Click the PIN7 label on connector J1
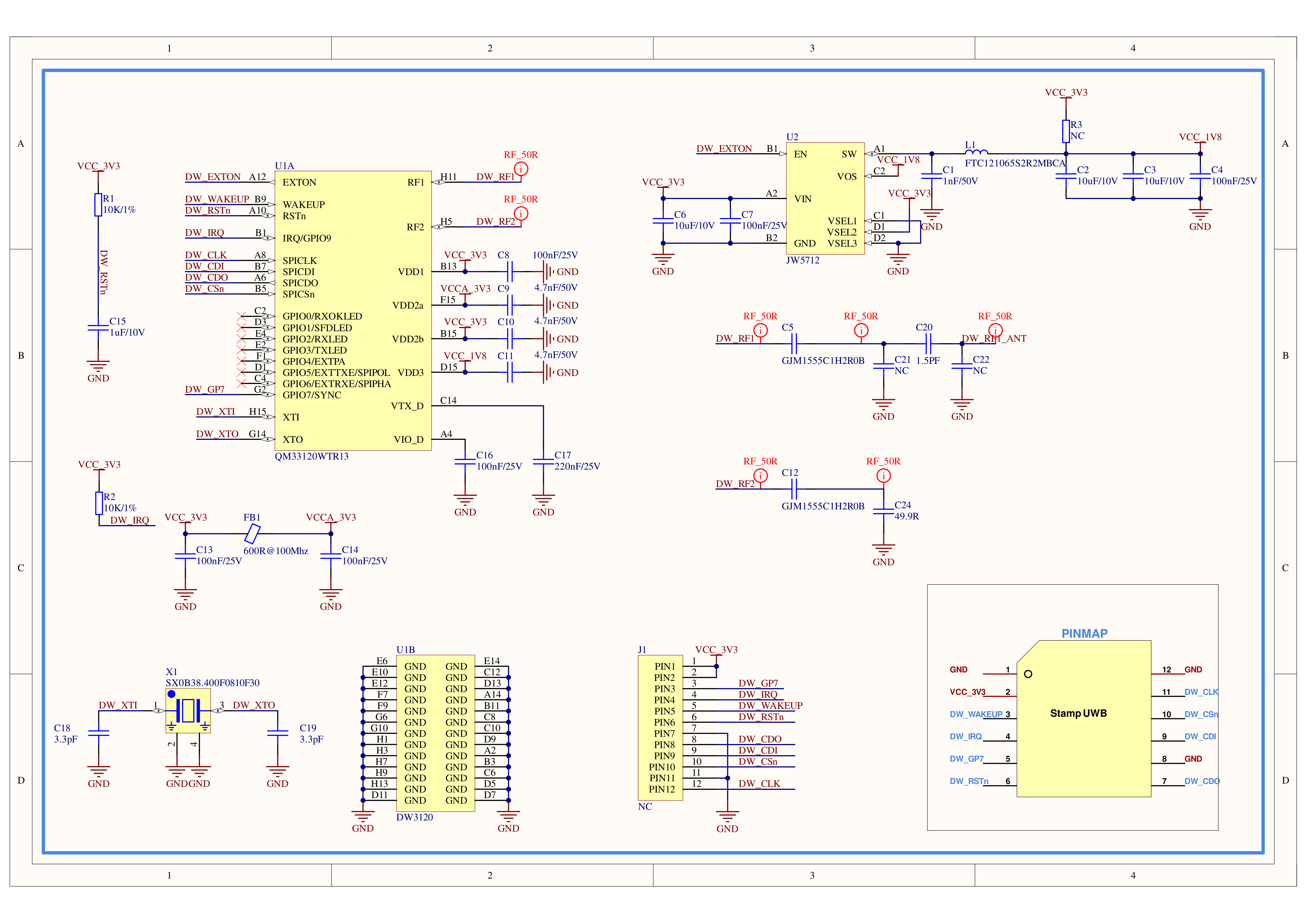The image size is (1308, 924). click(664, 734)
